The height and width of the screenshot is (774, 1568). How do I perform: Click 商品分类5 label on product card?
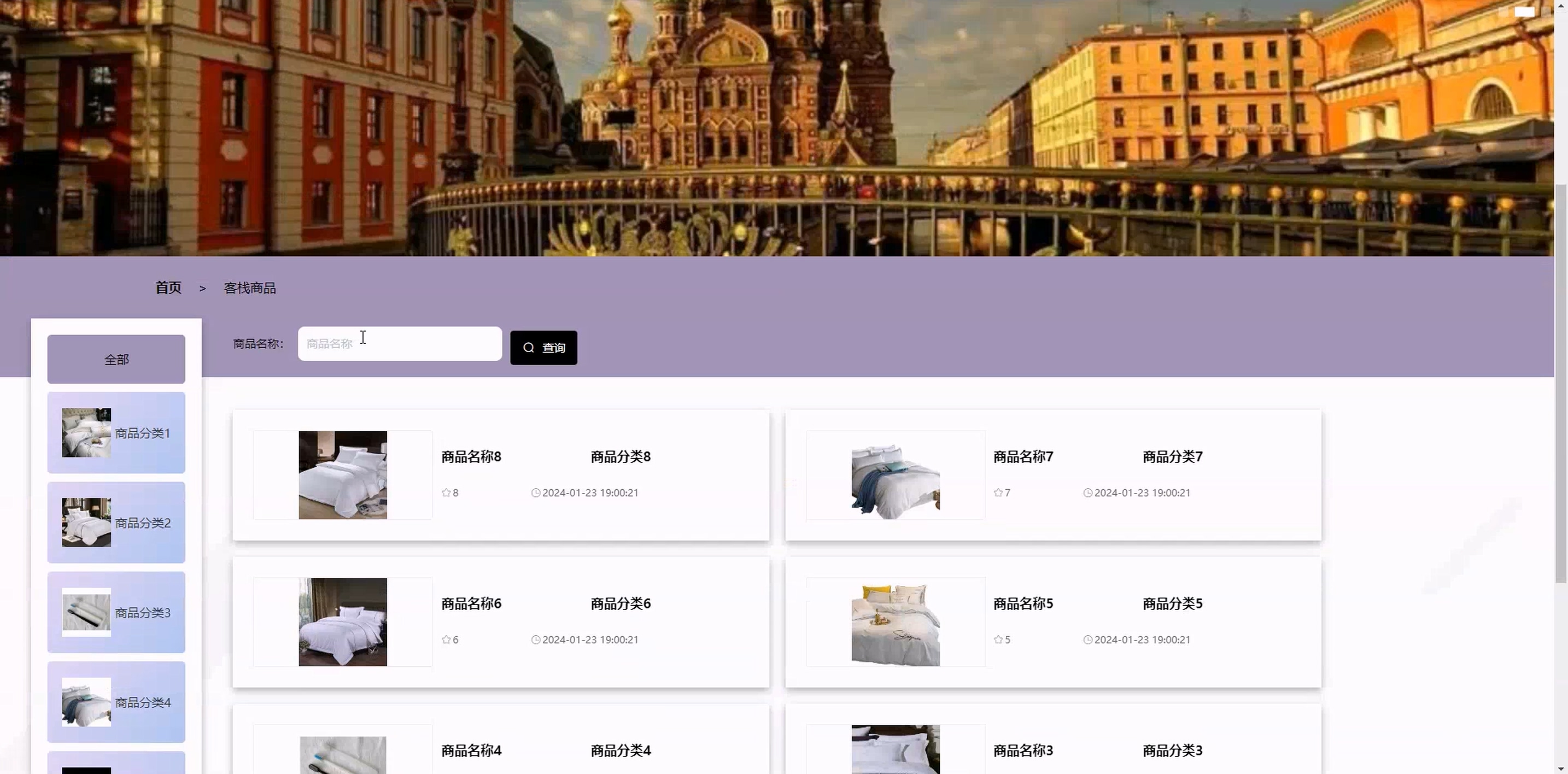point(1173,603)
